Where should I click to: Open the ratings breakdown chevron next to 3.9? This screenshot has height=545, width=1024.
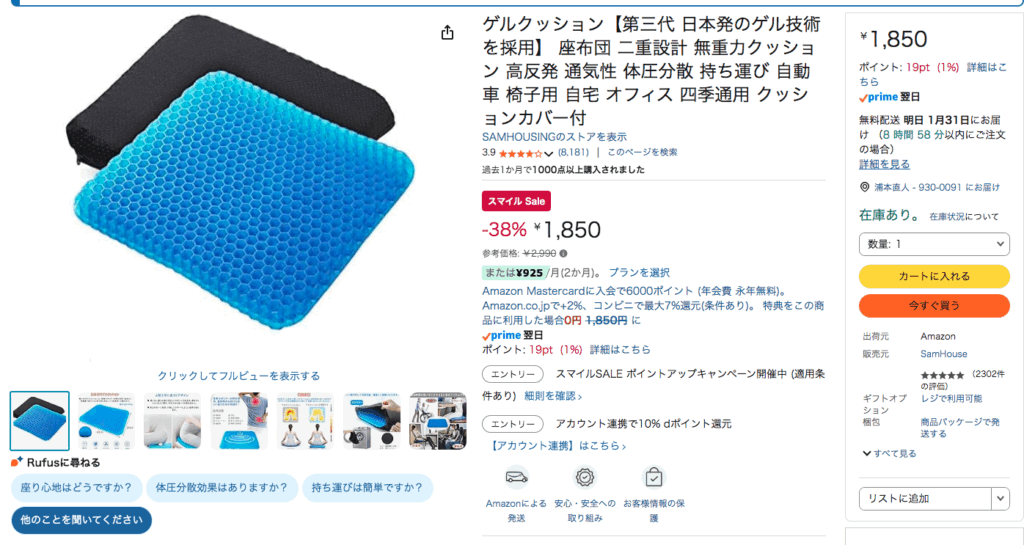pyautogui.click(x=549, y=154)
